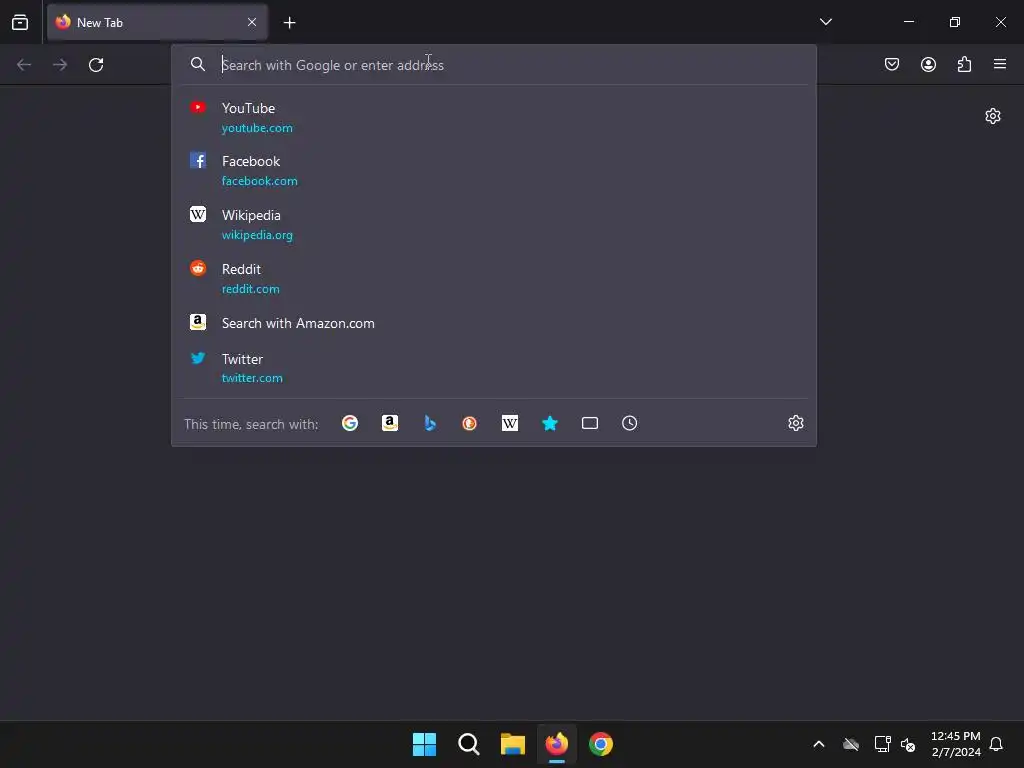Open twitter.com link
This screenshot has width=1024, height=768.
[252, 378]
